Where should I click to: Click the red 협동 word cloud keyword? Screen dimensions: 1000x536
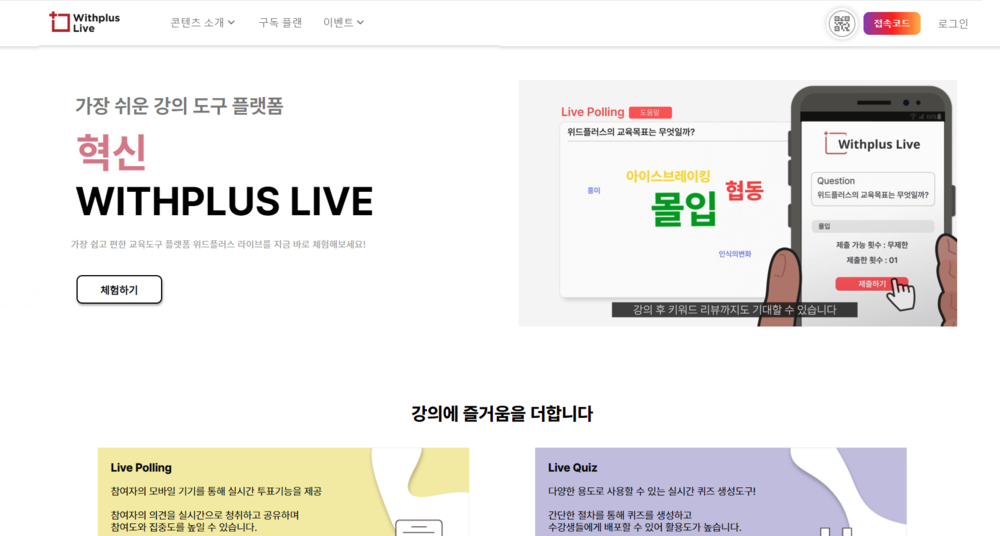pos(744,190)
